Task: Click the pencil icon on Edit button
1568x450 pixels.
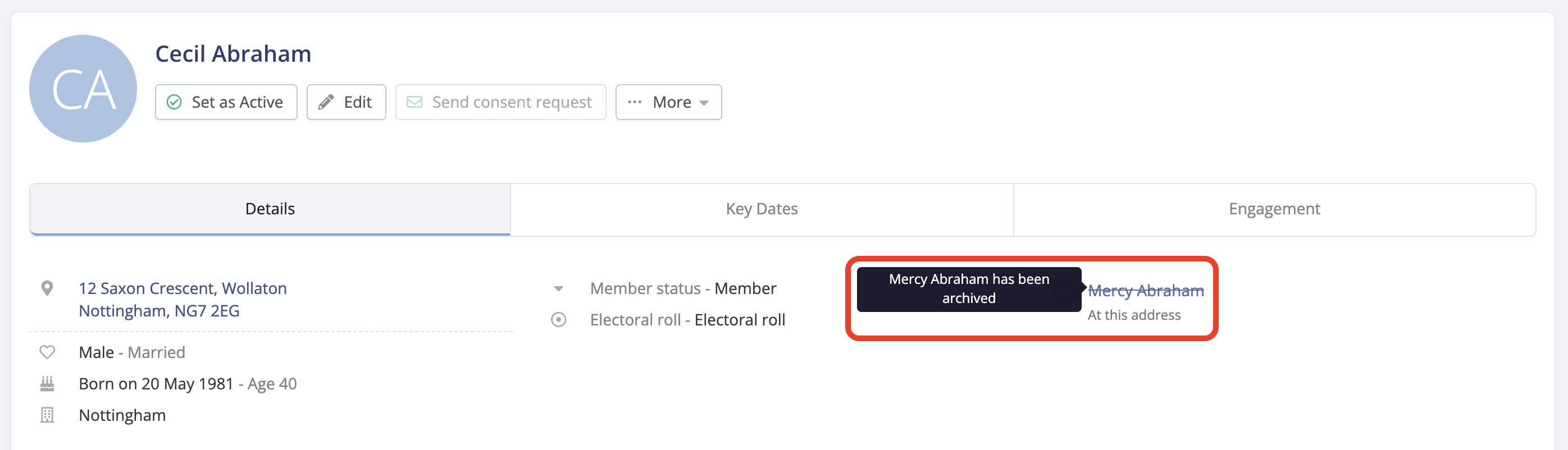Action: point(326,102)
